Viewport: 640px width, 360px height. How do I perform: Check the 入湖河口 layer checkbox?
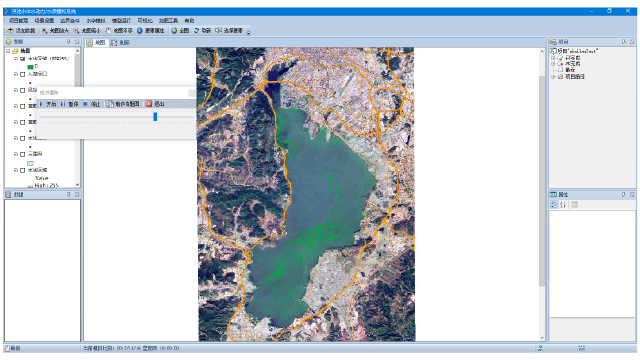coord(22,74)
